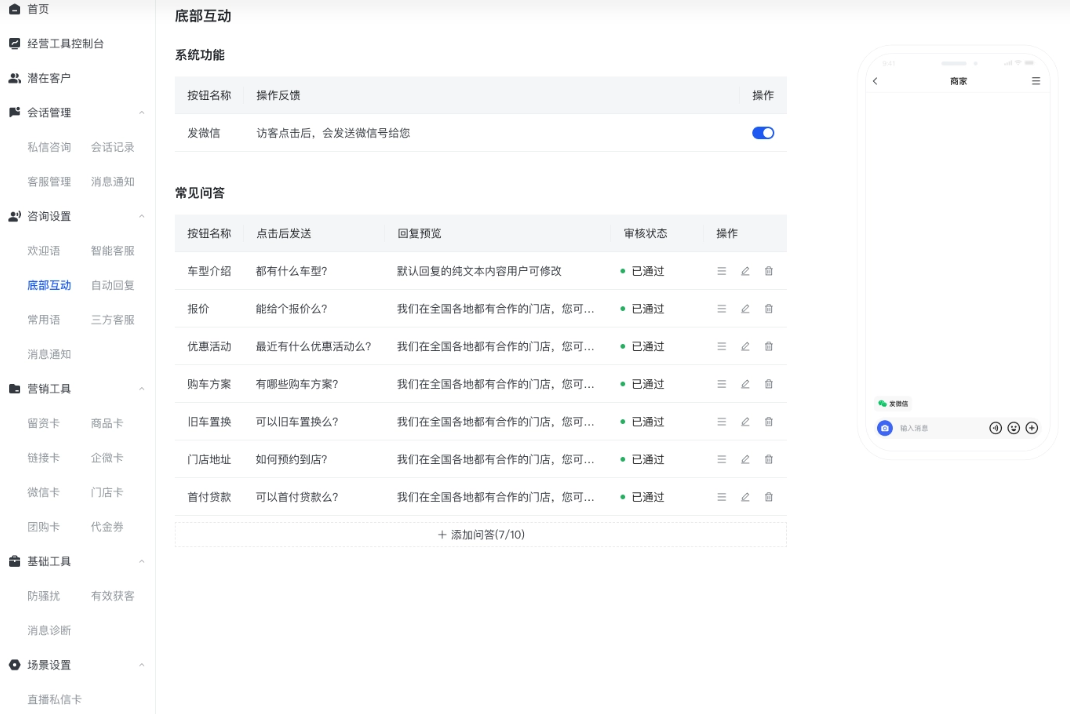Viewport: 1070px width, 714px height.
Task: Delete the 首付贷款 entry with trash icon
Action: pos(768,496)
